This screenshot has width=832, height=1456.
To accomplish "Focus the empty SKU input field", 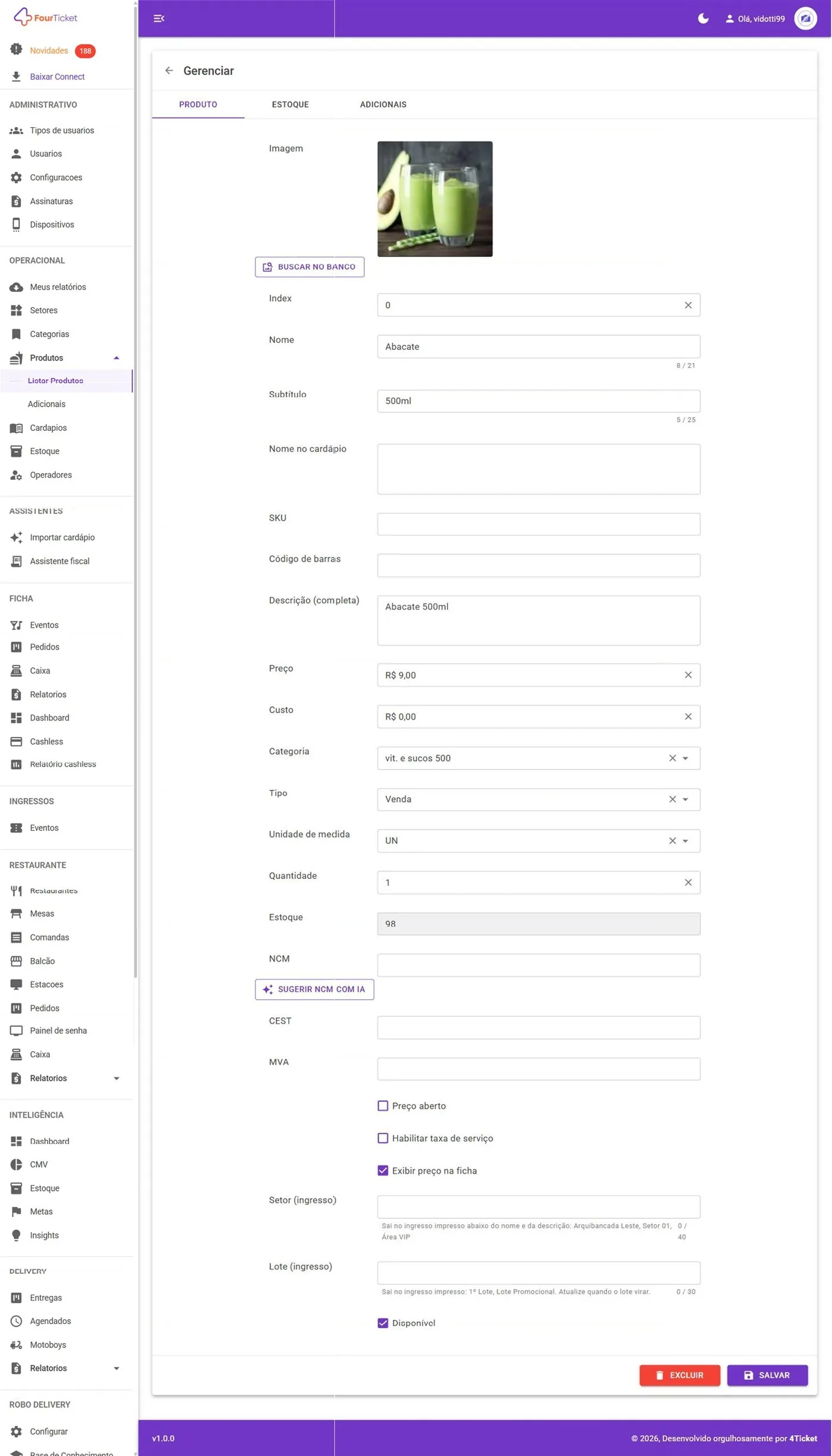I will 538,524.
